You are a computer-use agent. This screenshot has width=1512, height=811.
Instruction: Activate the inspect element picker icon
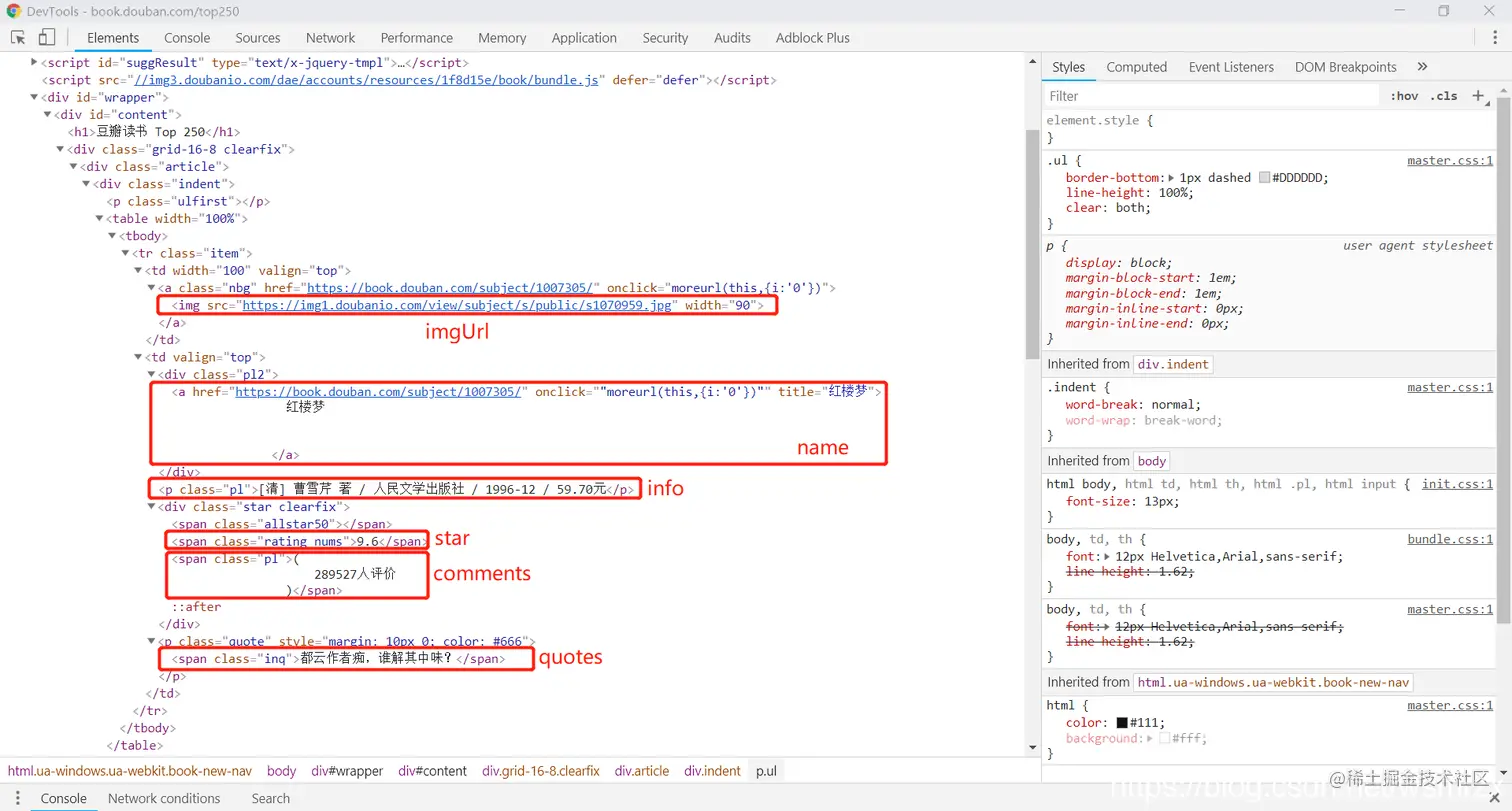[x=18, y=38]
